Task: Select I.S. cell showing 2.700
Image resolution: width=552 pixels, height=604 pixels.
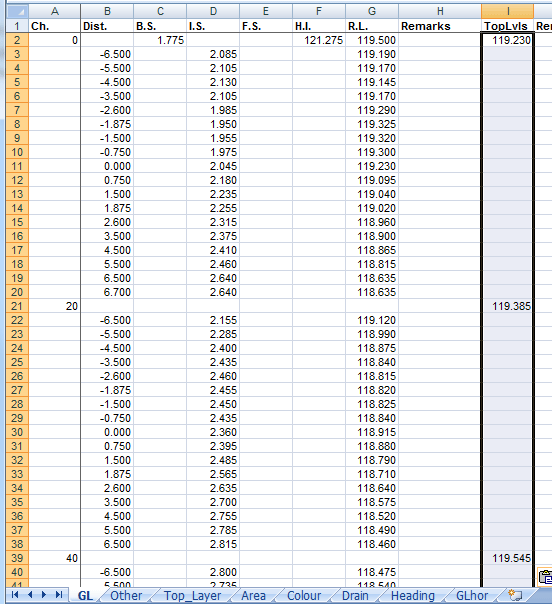Action: pyautogui.click(x=213, y=502)
